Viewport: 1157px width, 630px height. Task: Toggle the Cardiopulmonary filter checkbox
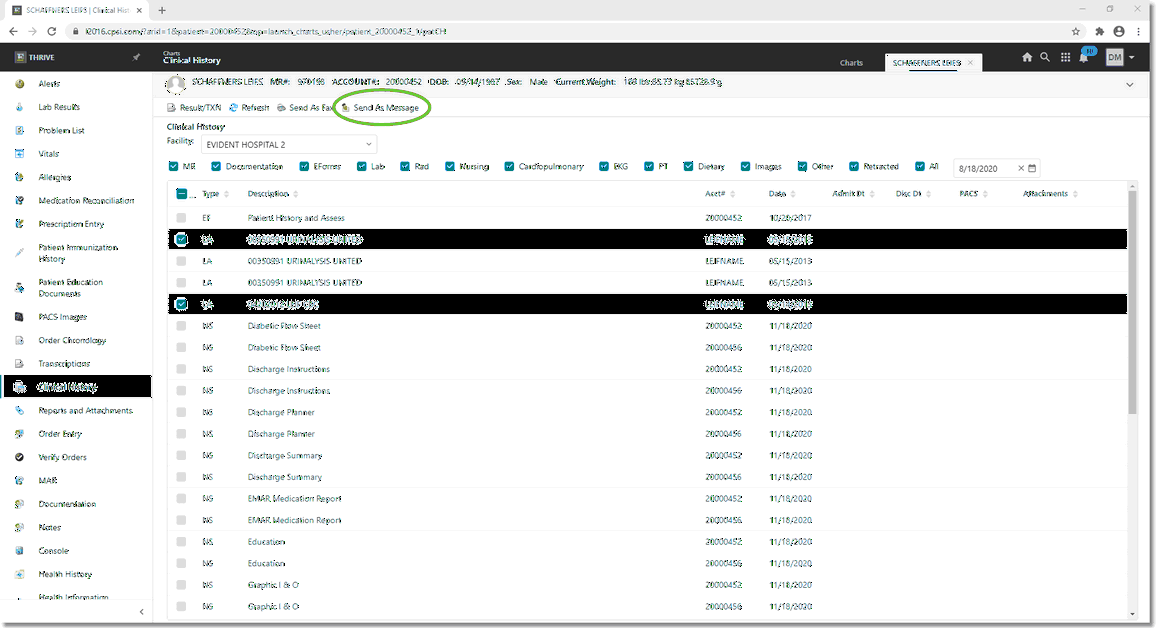[509, 167]
